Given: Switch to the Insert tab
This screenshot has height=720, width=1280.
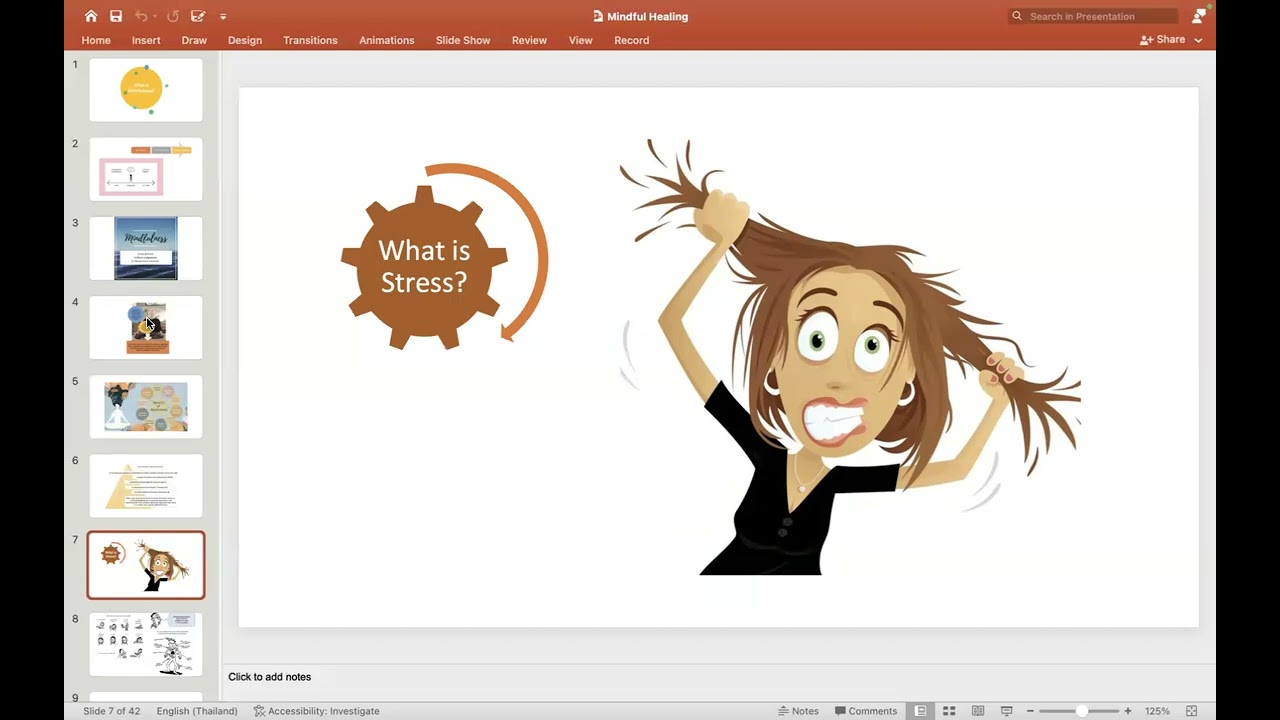Looking at the screenshot, I should coord(146,40).
